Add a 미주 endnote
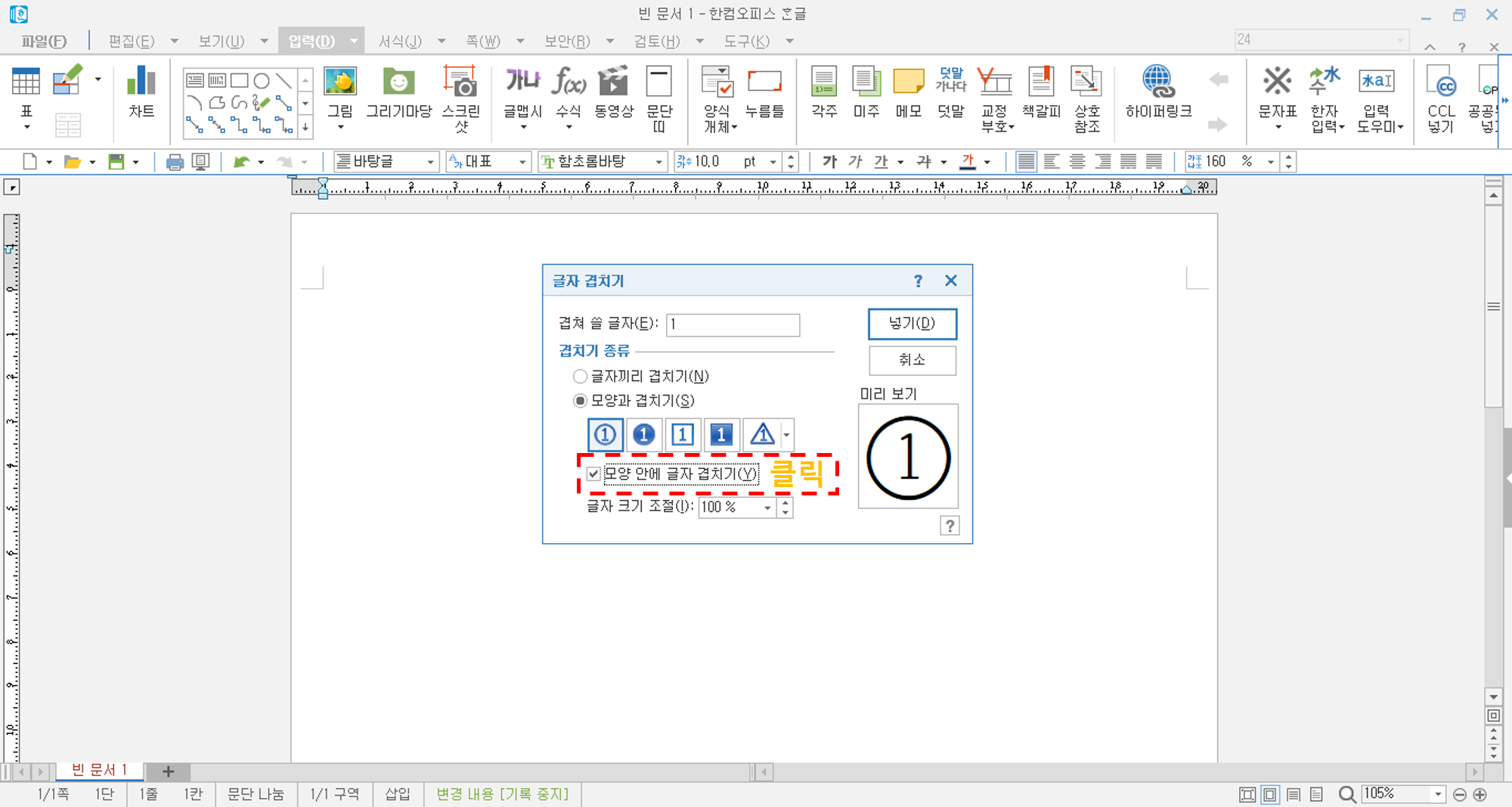 (x=866, y=92)
